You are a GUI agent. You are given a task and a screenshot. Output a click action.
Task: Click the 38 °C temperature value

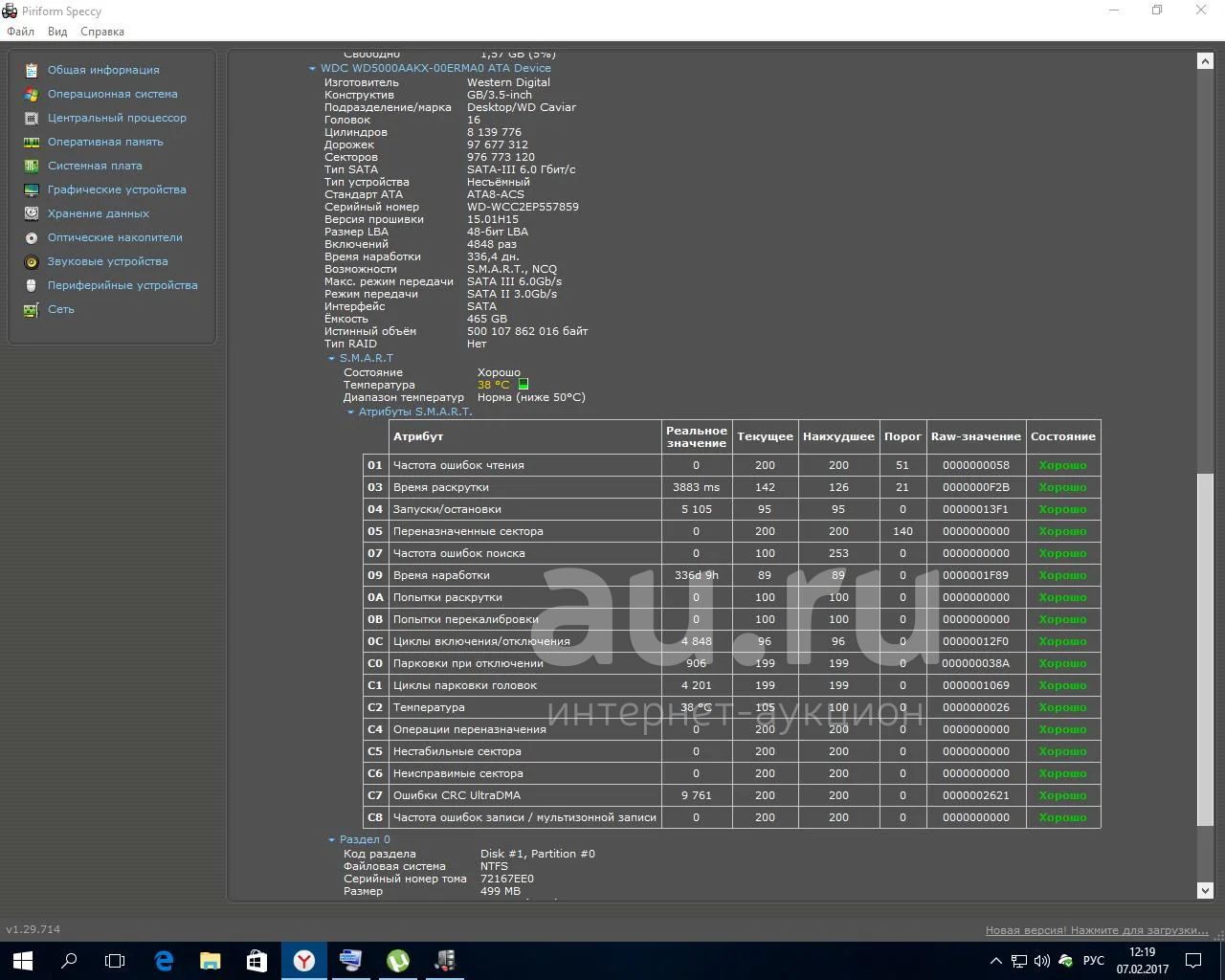(494, 385)
